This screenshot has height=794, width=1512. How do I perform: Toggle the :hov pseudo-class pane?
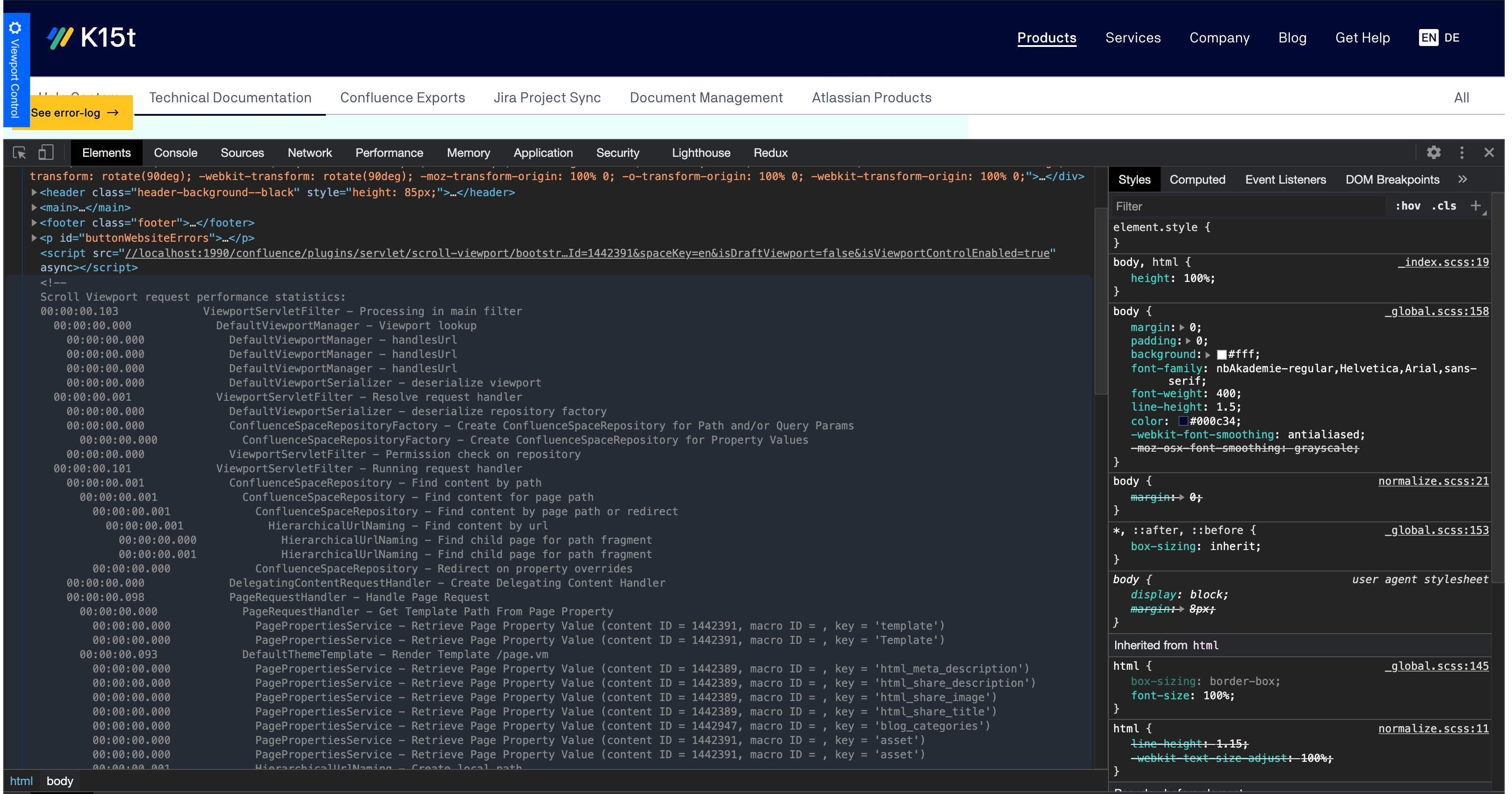point(1409,206)
